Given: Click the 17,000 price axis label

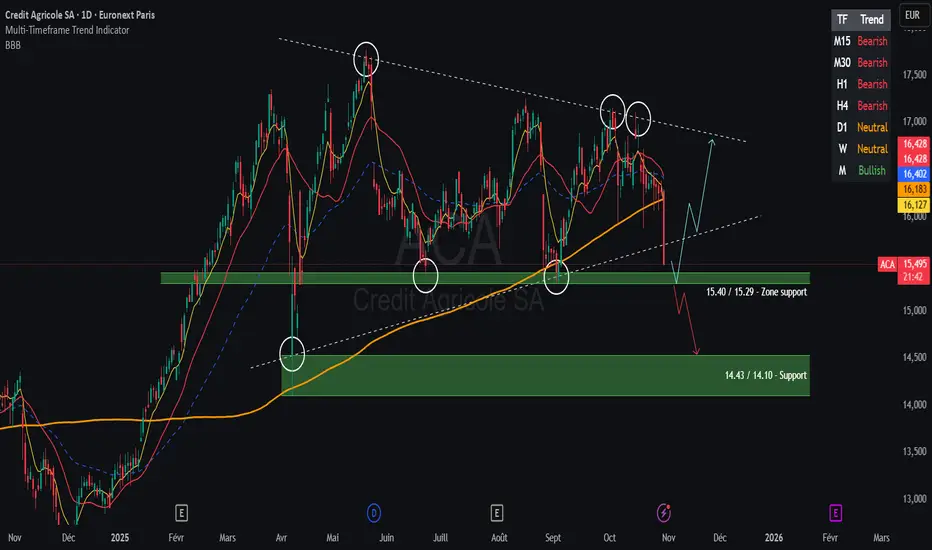Looking at the screenshot, I should [914, 121].
